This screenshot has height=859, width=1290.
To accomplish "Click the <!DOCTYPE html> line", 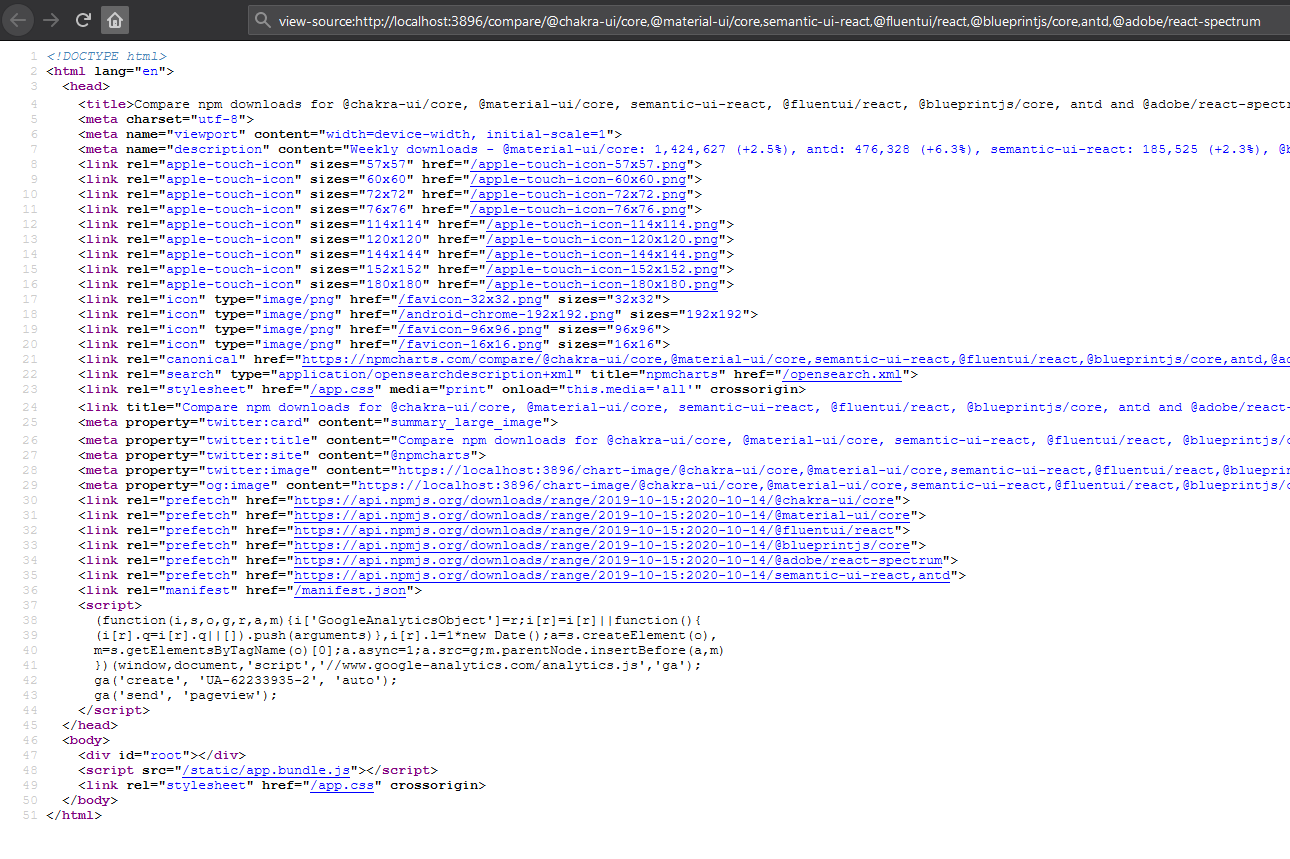I will coord(106,57).
